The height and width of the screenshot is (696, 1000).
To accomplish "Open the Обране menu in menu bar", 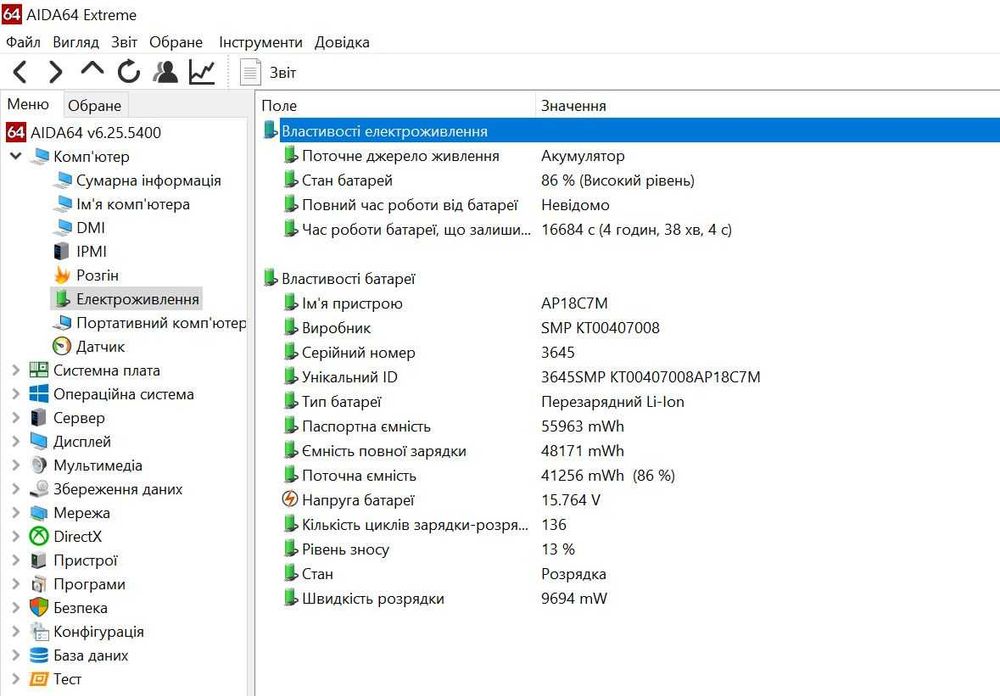I will (176, 42).
